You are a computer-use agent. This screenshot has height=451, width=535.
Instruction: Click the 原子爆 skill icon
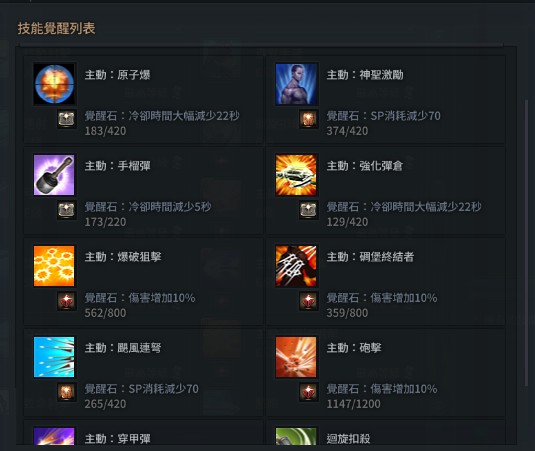coord(54,84)
